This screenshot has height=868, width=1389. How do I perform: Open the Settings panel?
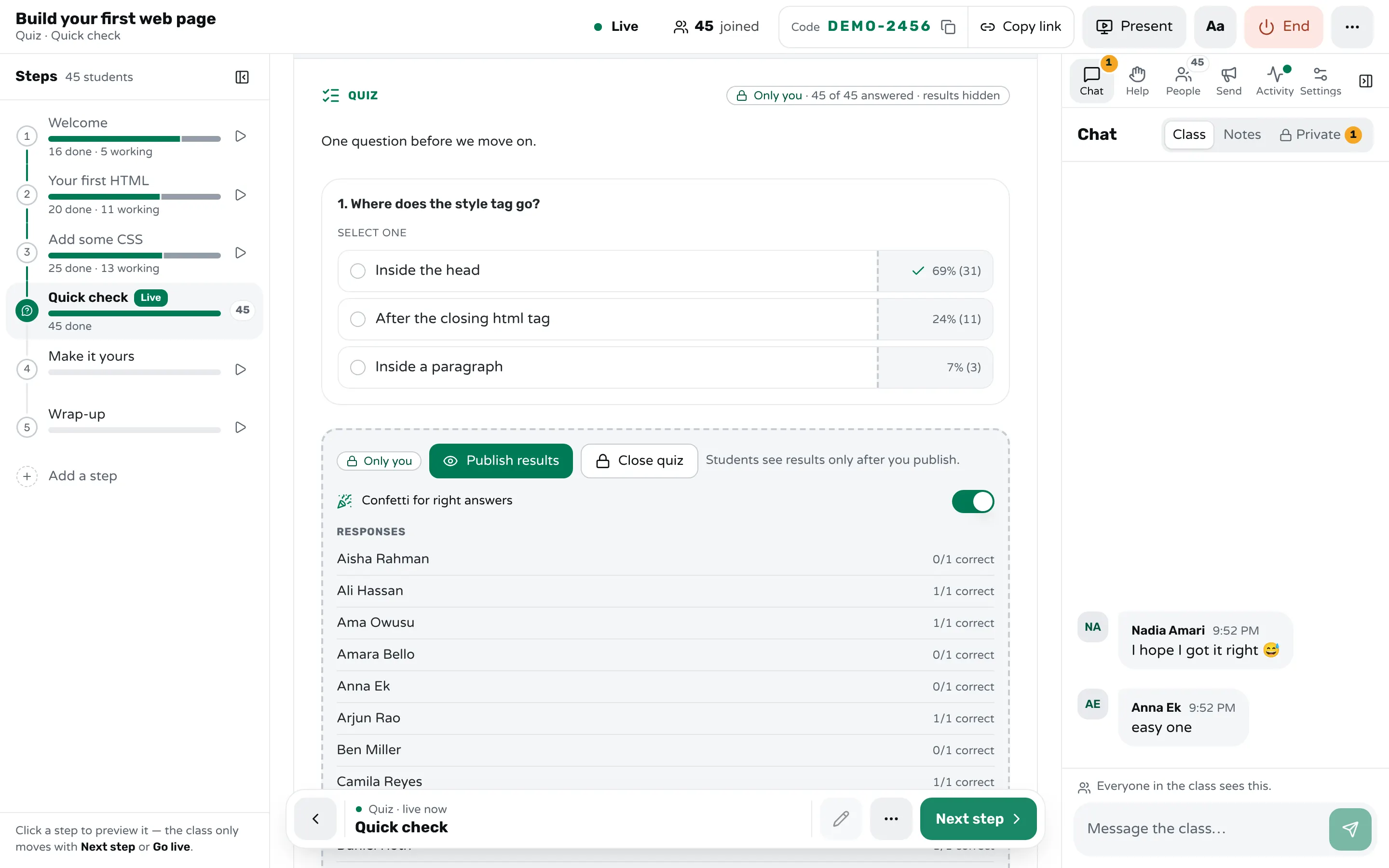point(1320,81)
